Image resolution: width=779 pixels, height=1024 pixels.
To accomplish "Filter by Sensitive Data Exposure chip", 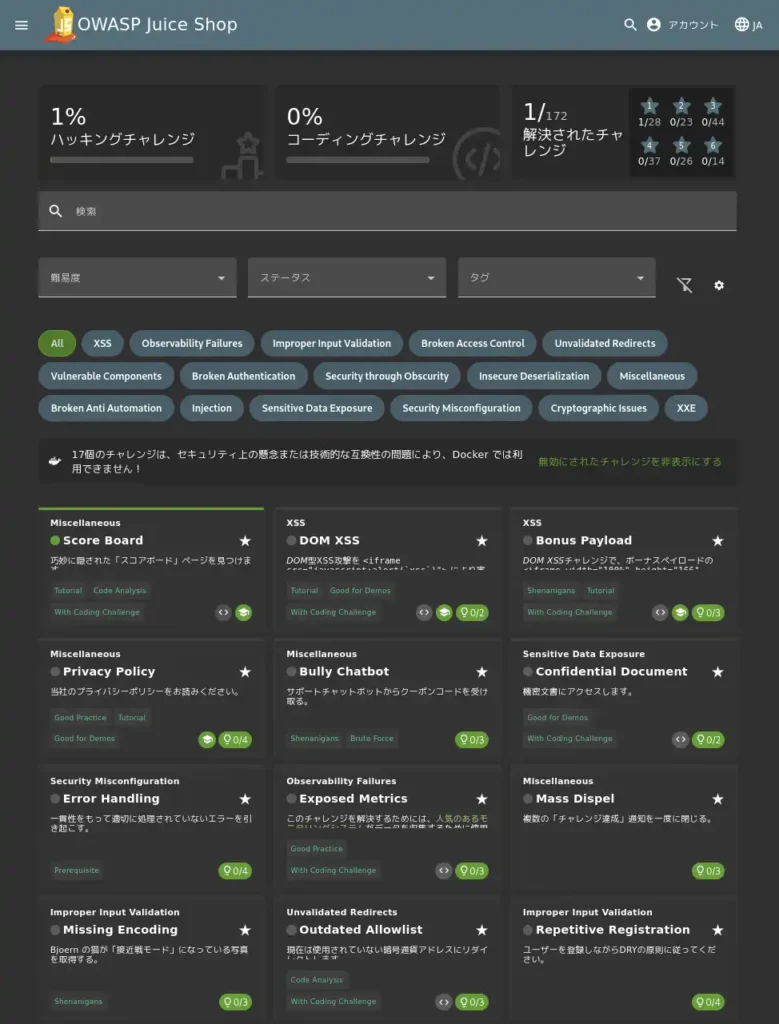I will tap(317, 408).
